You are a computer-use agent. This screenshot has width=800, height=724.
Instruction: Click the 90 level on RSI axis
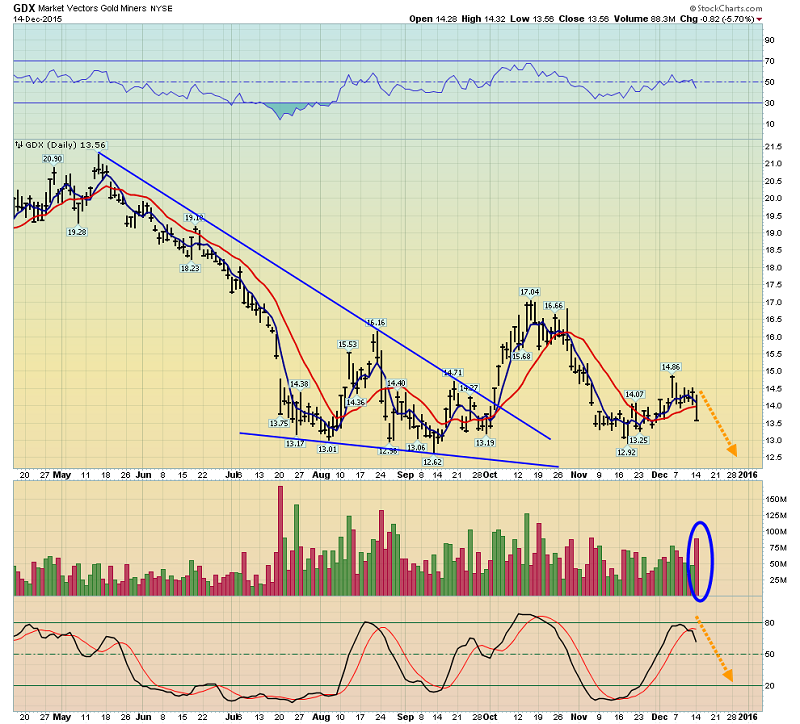point(770,40)
